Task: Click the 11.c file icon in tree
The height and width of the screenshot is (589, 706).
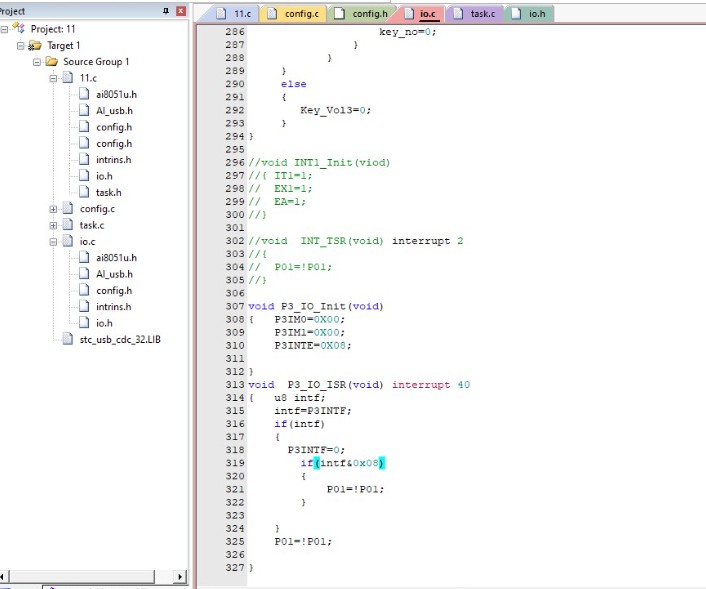Action: coord(68,77)
